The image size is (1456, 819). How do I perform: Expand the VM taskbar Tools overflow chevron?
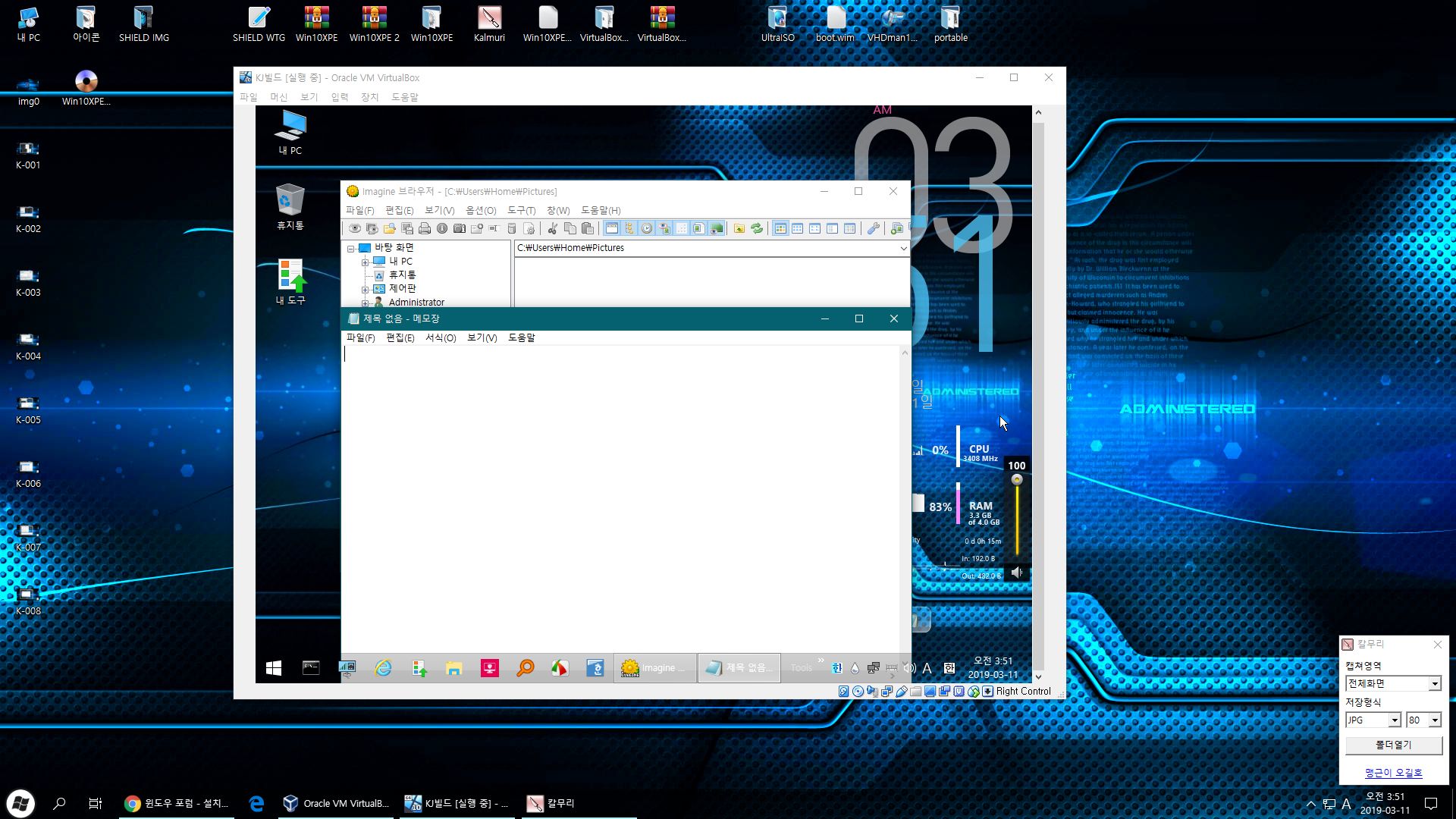click(821, 661)
